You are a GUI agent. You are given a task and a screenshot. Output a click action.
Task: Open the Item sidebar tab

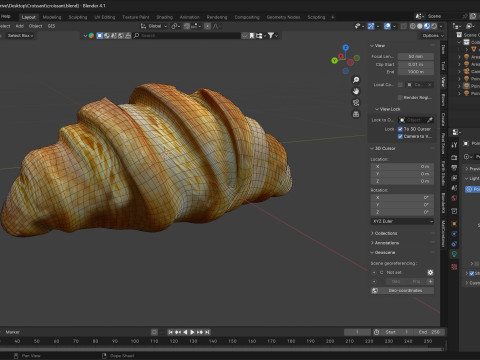443,50
